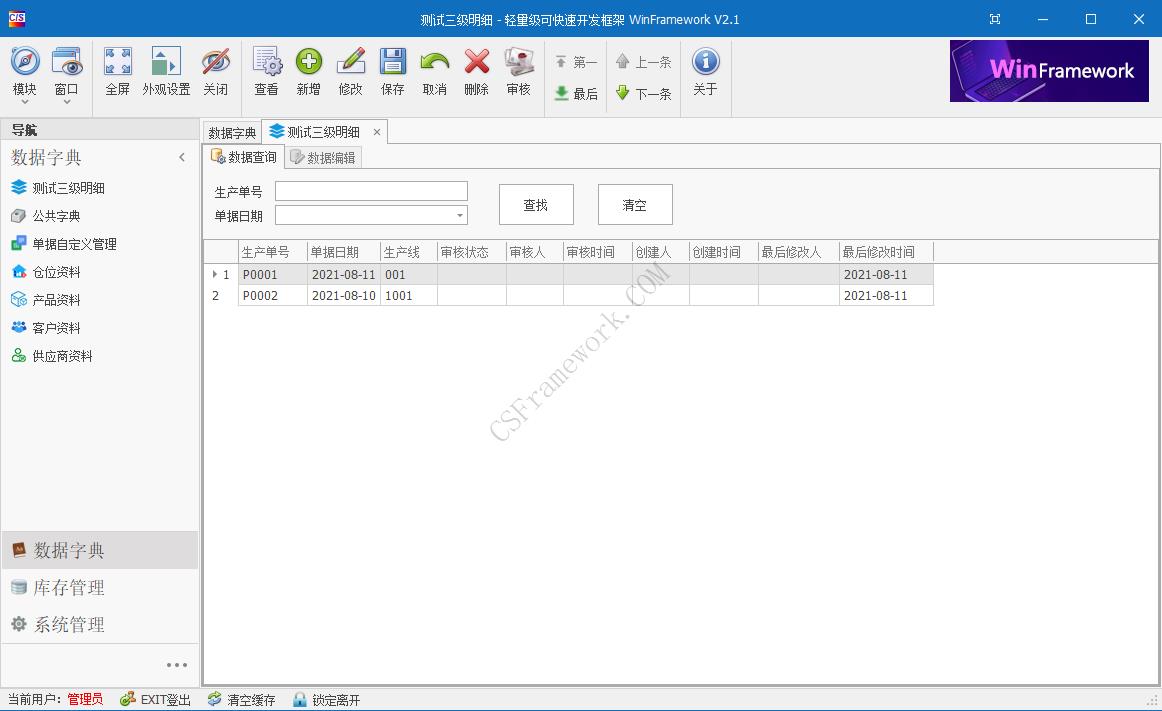Click the 查找 (Search) button
The width and height of the screenshot is (1162, 711).
(535, 204)
